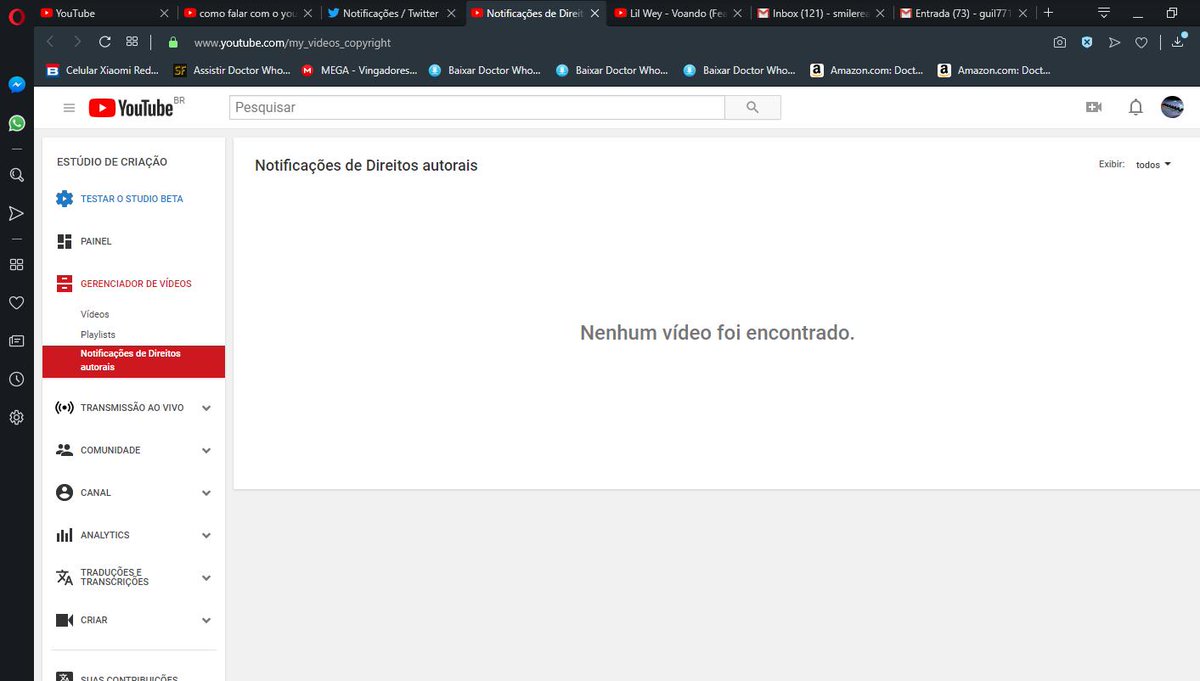Close the como falar com o you tab
Image resolution: width=1200 pixels, height=681 pixels.
tap(308, 14)
